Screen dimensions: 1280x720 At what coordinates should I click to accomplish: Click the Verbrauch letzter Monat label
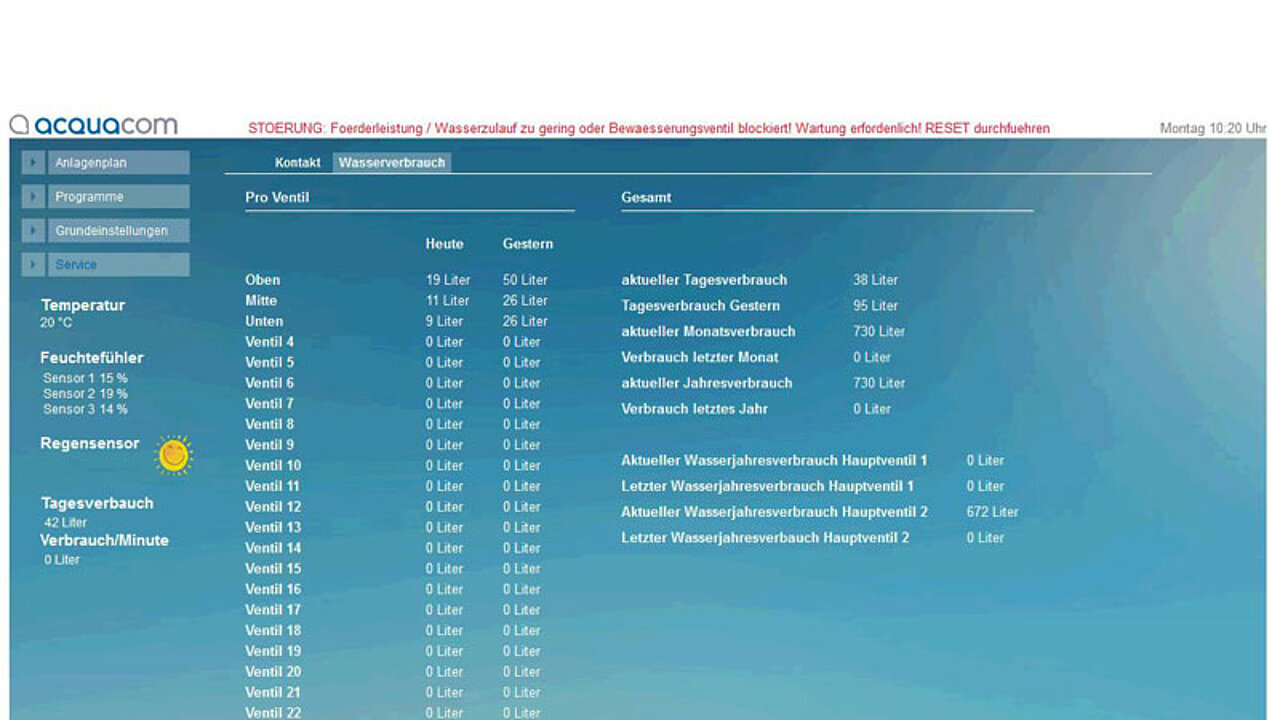coord(700,357)
